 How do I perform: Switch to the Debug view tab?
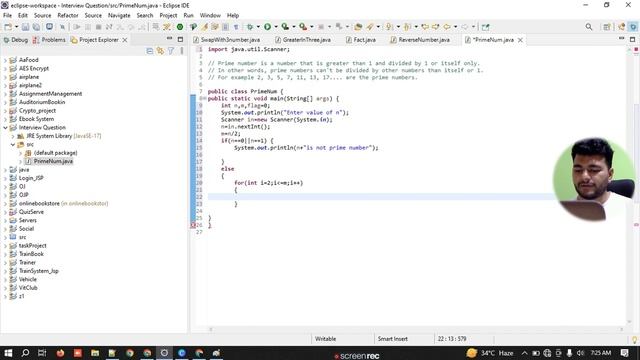(x=16, y=40)
